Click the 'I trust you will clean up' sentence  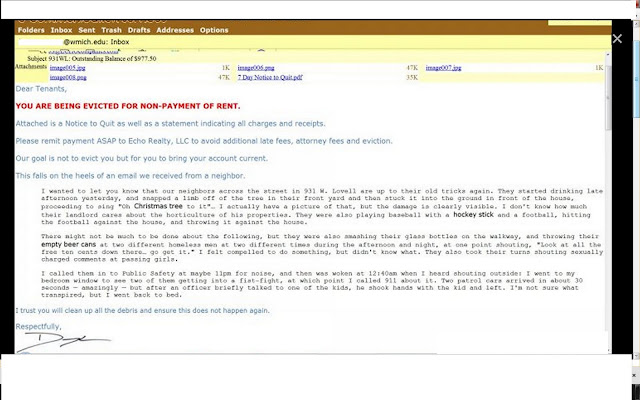click(x=142, y=311)
